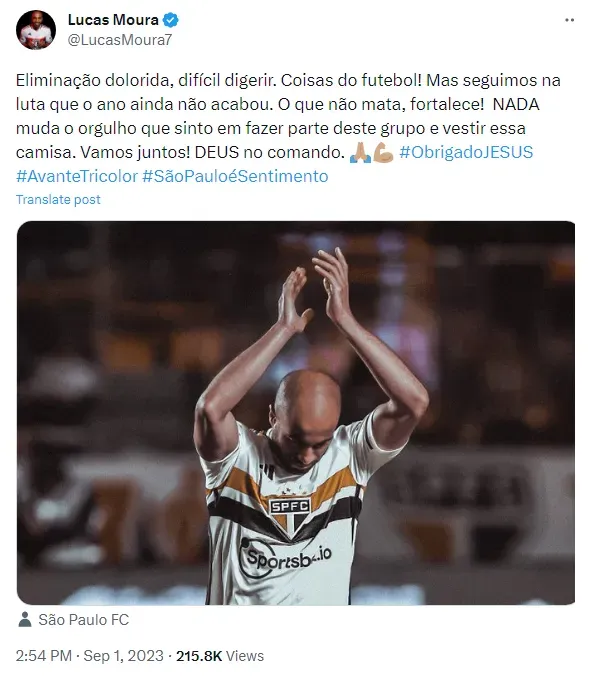Click the praying hands emoji
Viewport: 600px width, 681px height.
pos(360,152)
